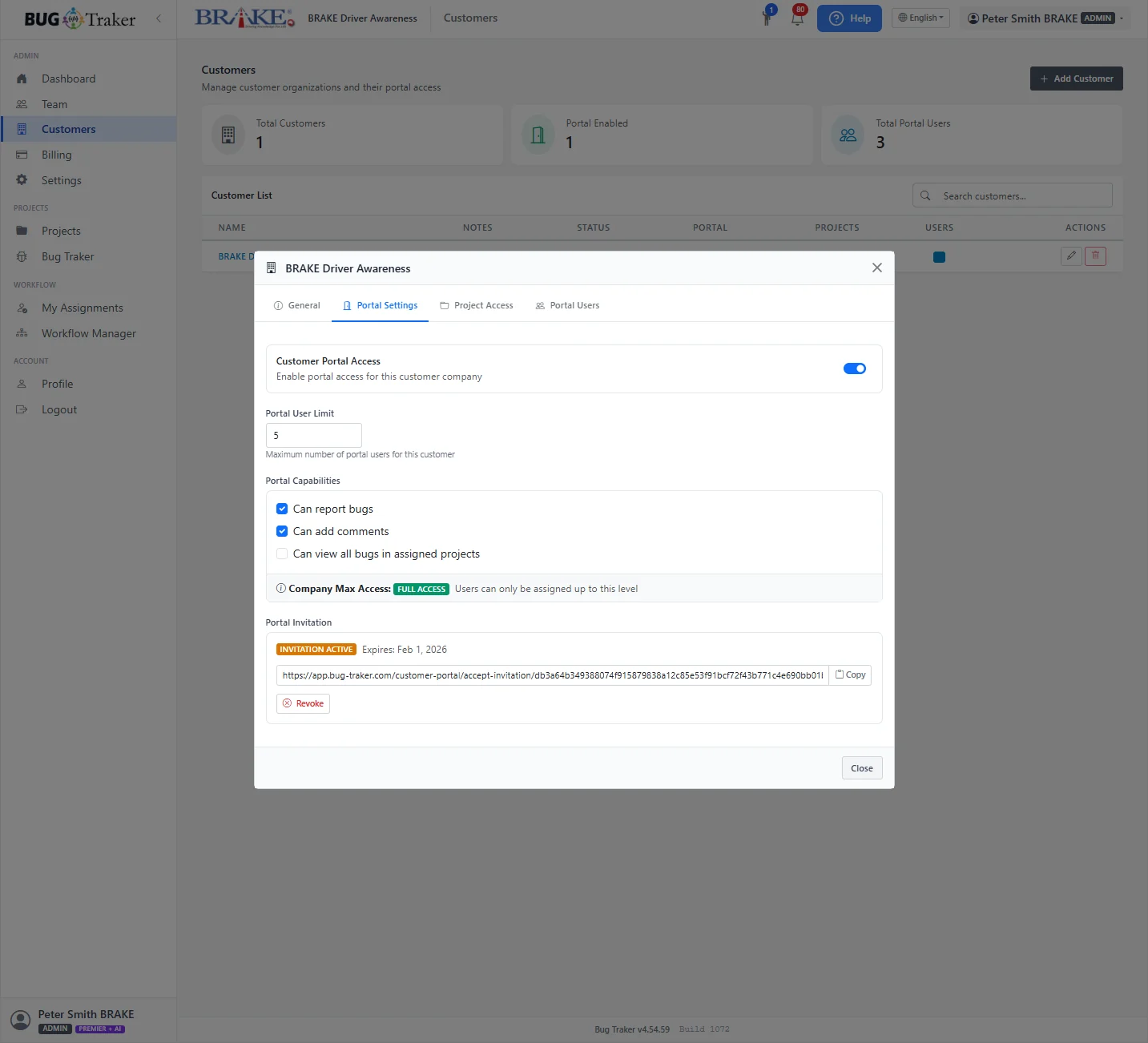Image resolution: width=1148 pixels, height=1043 pixels.
Task: Click the invitation URL text field
Action: 553,675
